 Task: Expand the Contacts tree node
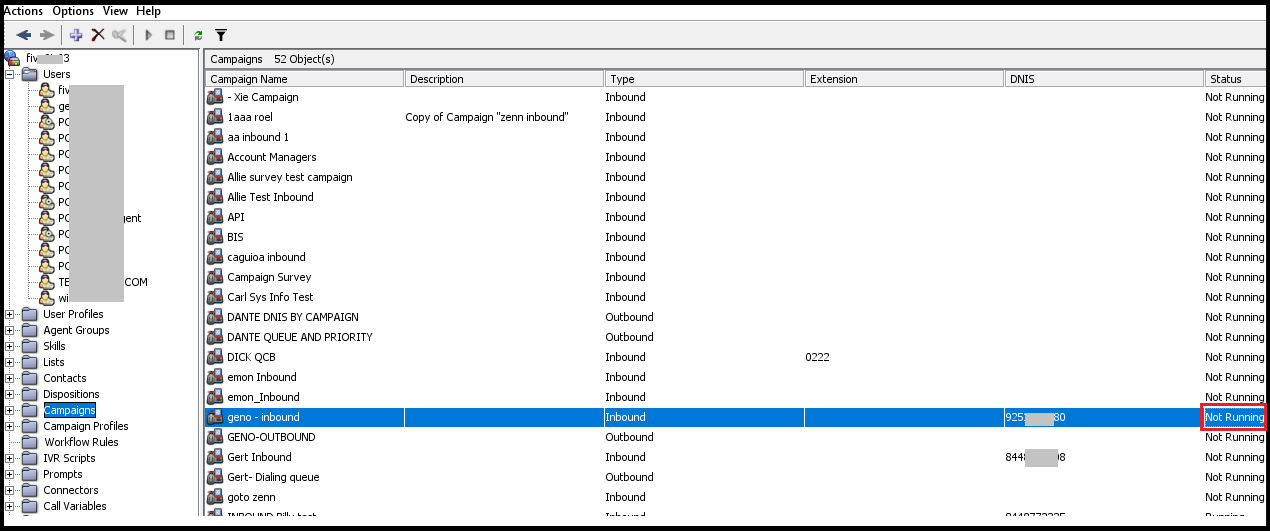click(10, 378)
